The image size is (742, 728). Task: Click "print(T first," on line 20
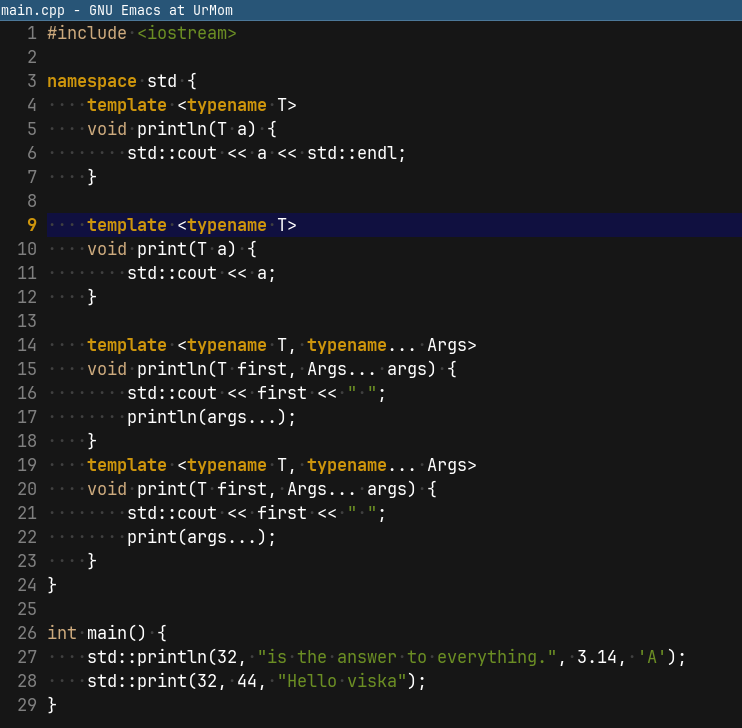206,489
